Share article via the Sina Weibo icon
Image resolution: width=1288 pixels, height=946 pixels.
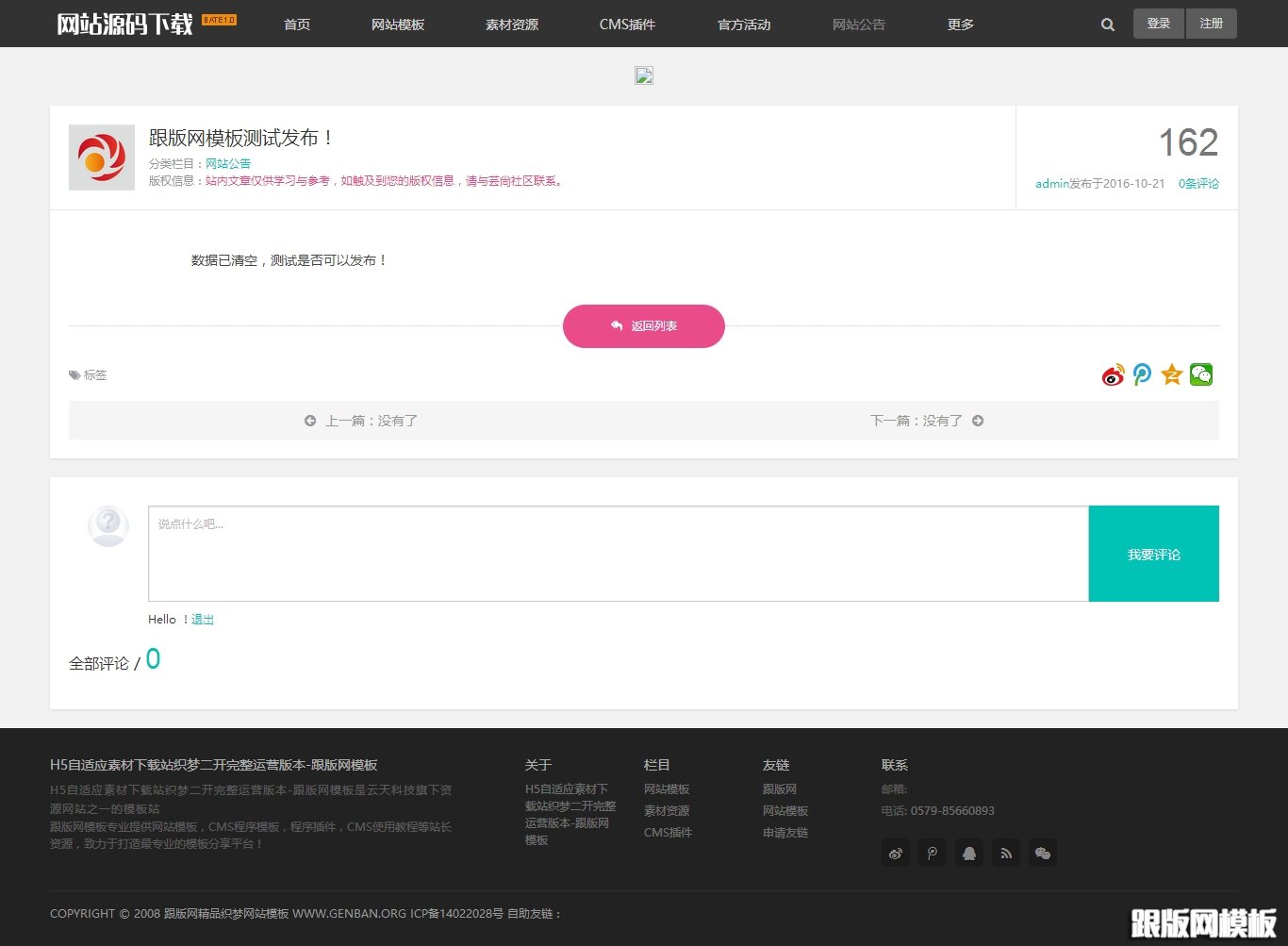point(1114,375)
